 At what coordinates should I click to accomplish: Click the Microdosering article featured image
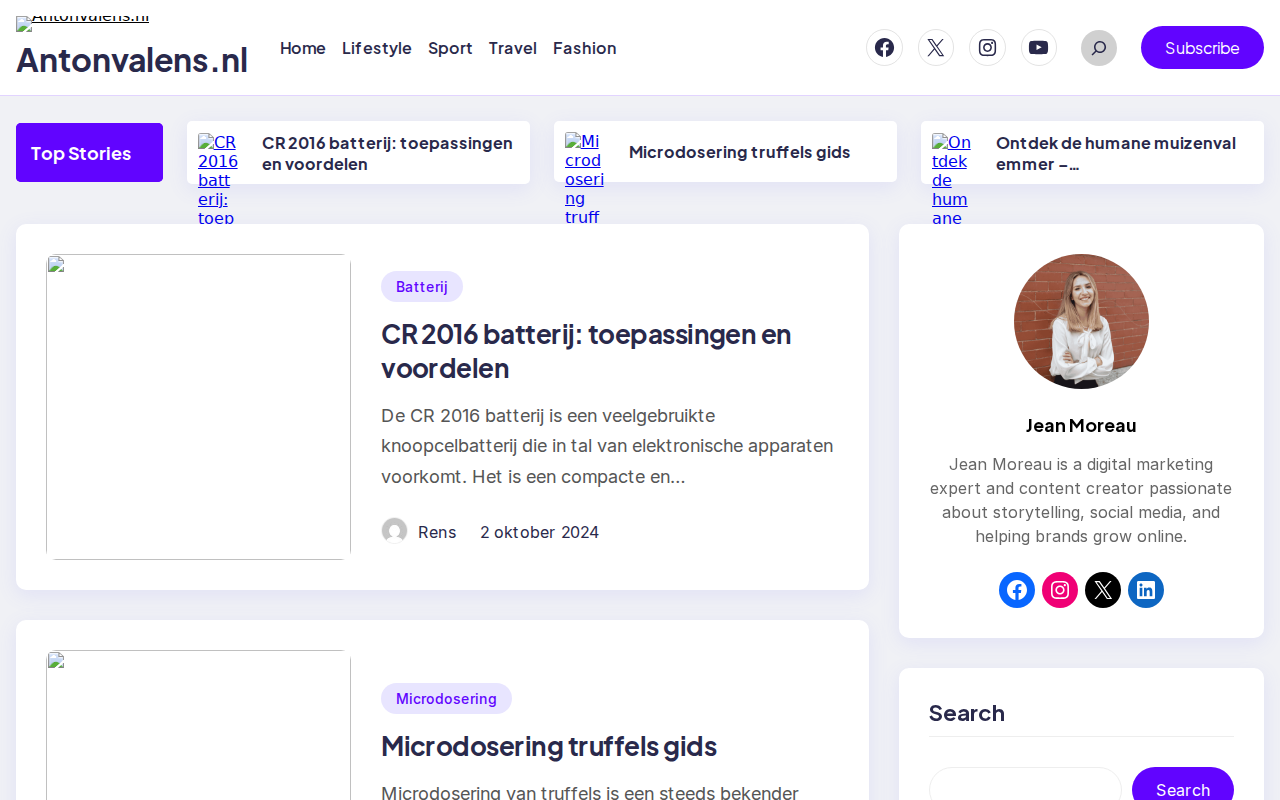point(198,725)
